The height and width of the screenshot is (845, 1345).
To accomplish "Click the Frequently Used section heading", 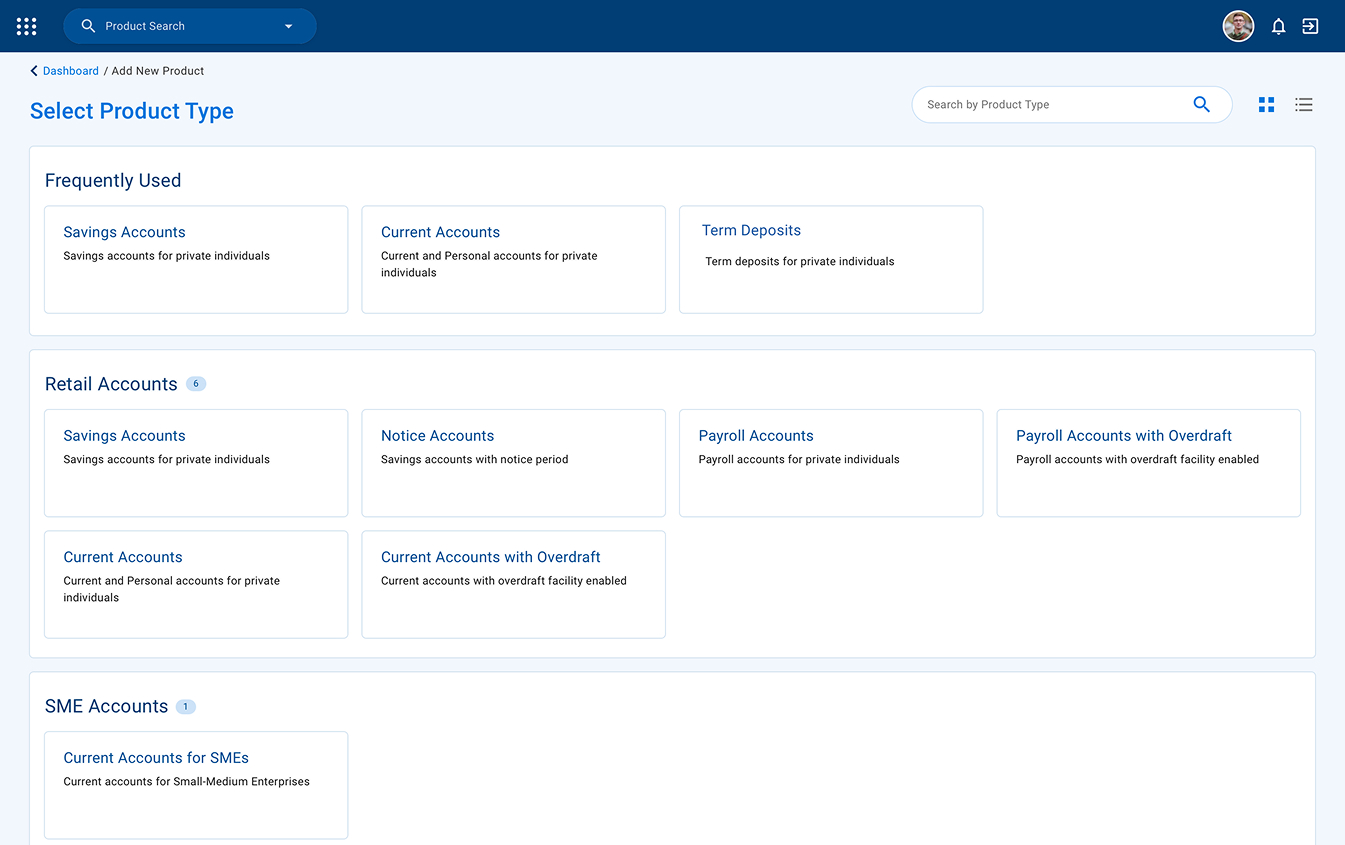I will (113, 181).
